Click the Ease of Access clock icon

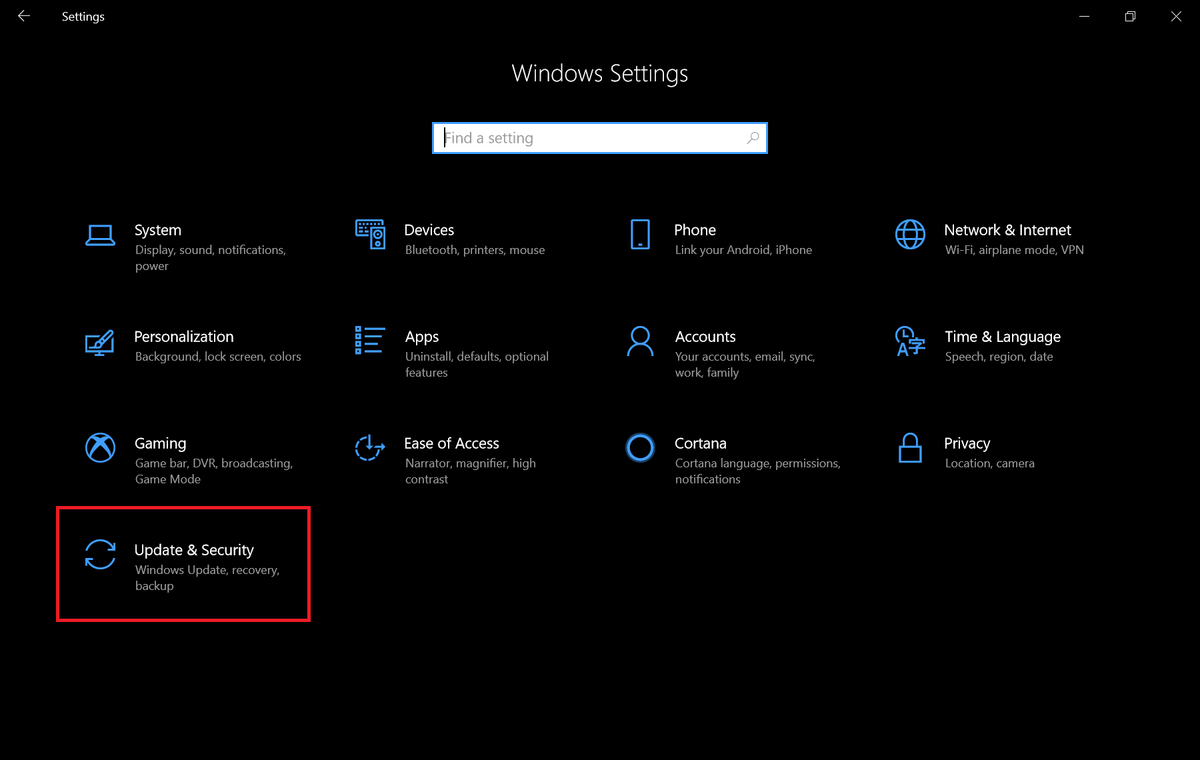click(370, 448)
